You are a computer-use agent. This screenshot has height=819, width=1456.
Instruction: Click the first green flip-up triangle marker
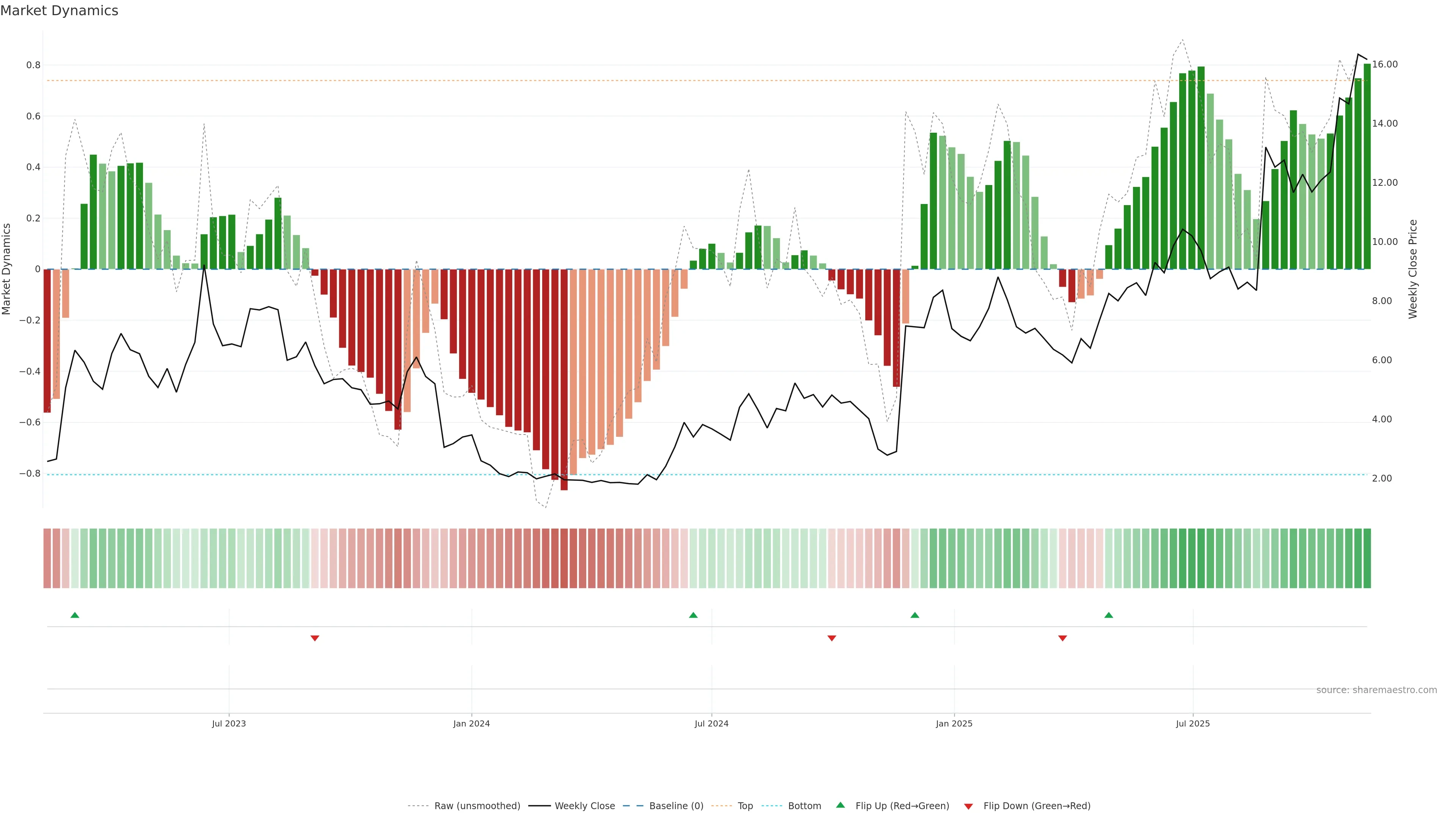(x=75, y=615)
